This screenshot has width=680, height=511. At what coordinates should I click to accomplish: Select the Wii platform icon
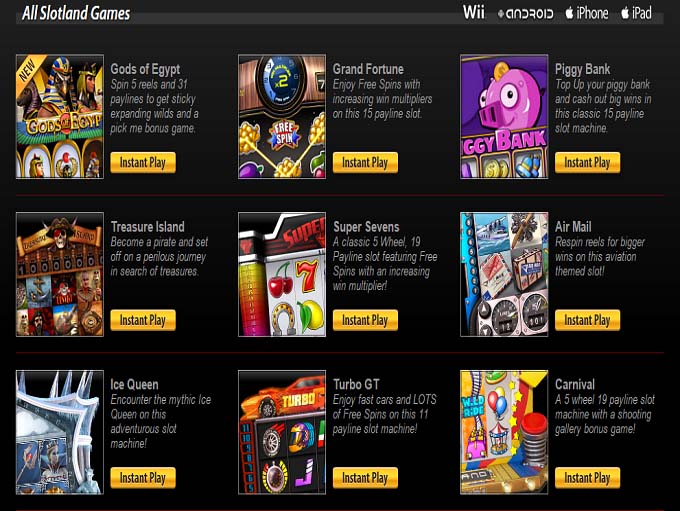click(x=473, y=12)
